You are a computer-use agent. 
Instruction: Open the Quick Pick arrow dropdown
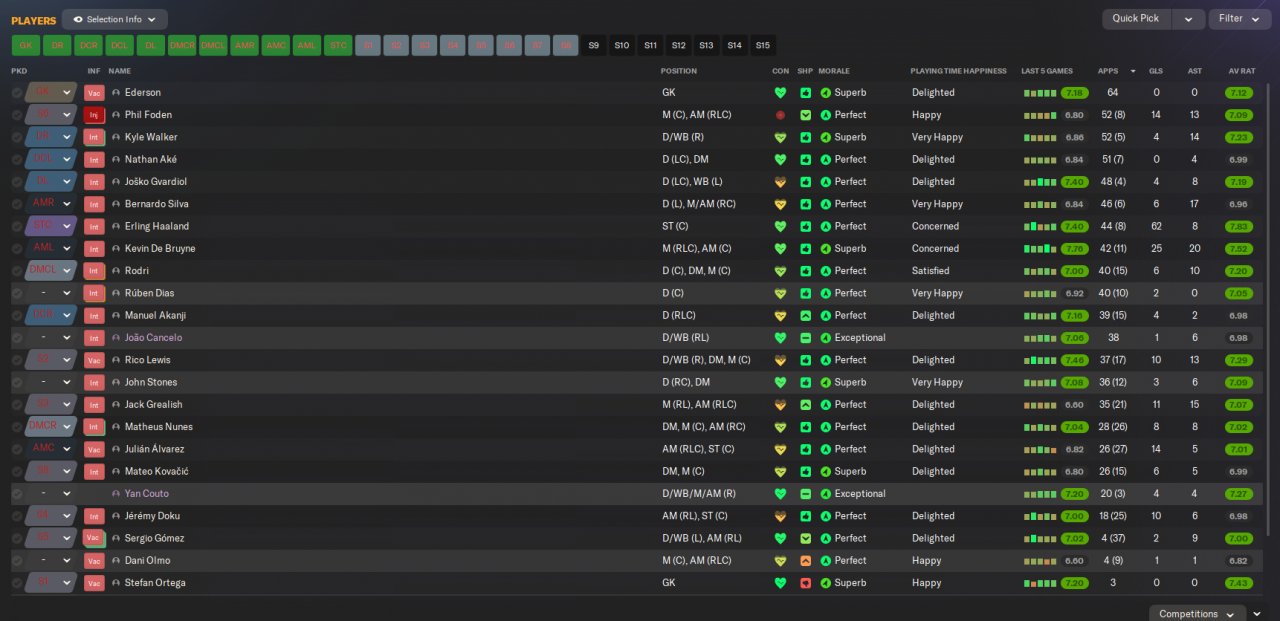pos(1188,19)
